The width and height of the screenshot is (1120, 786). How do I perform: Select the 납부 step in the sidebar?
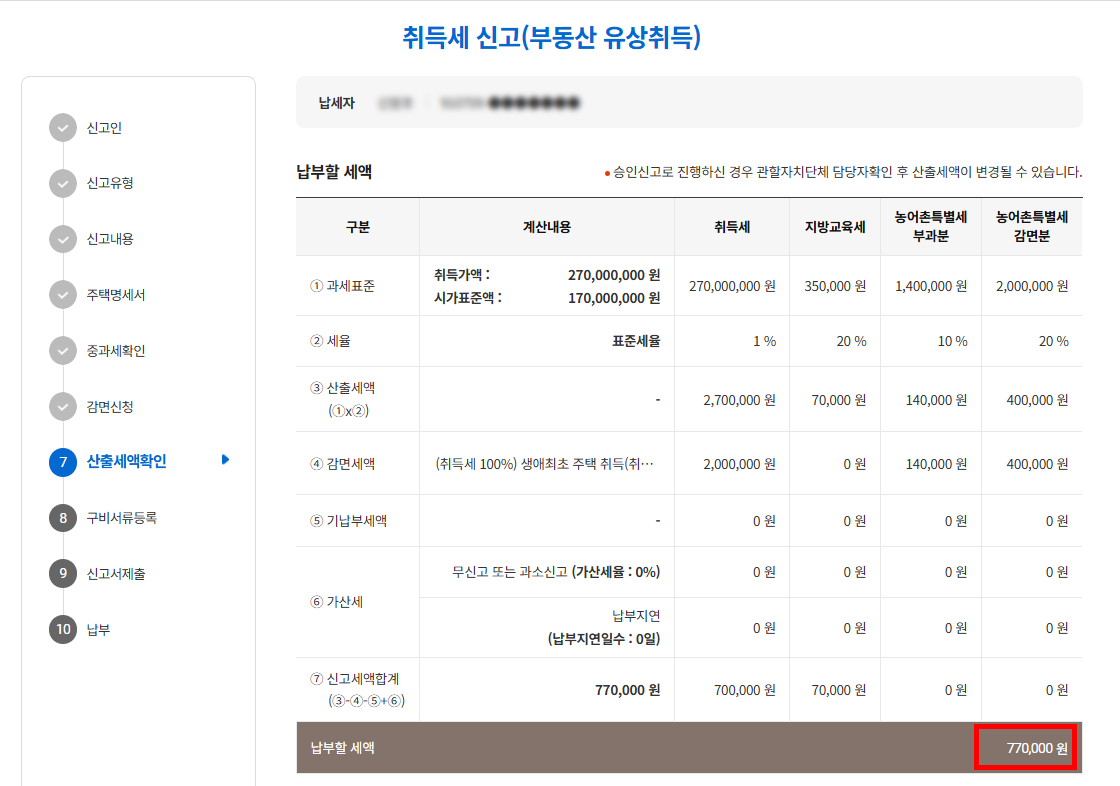coord(98,629)
